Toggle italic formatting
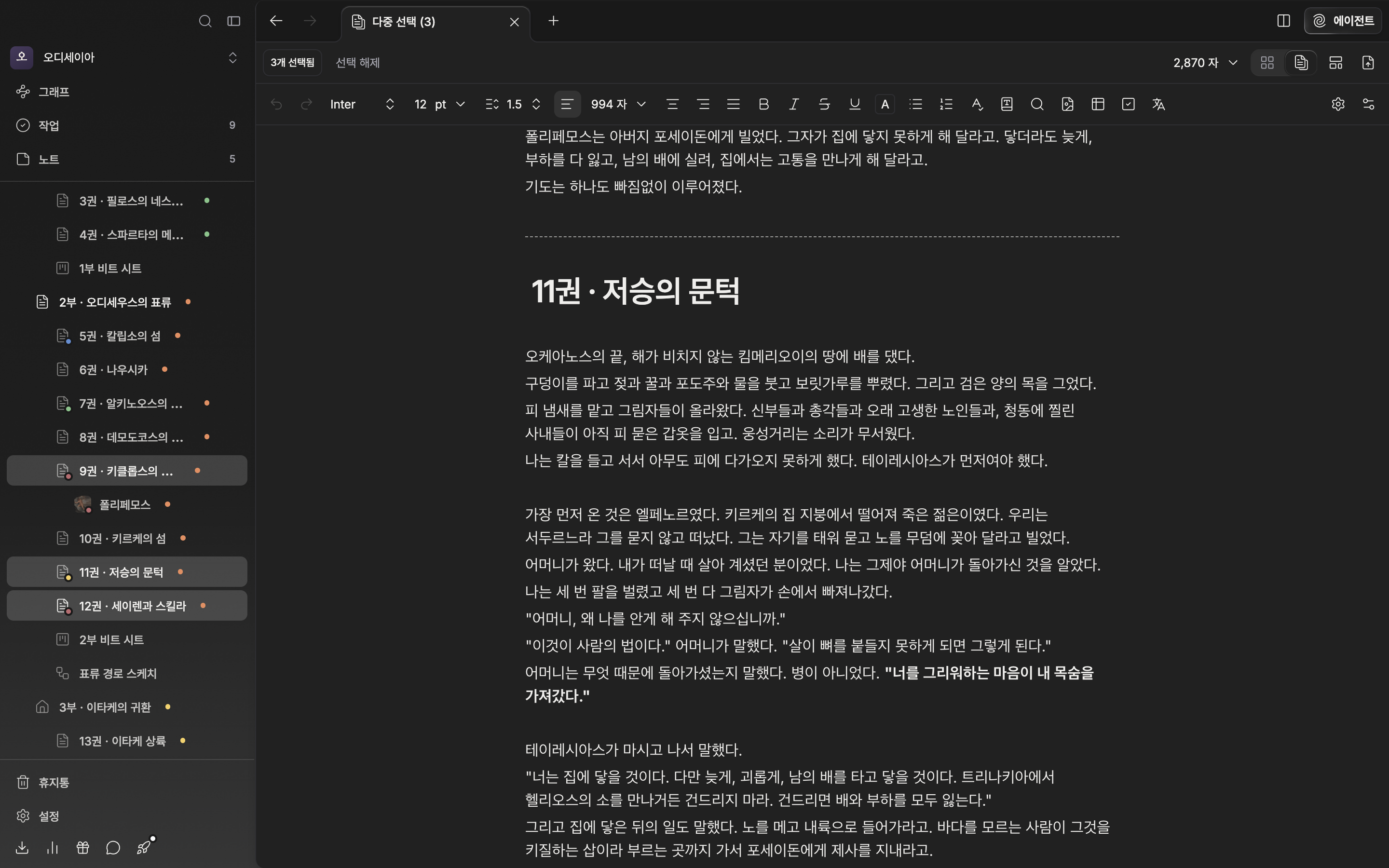 click(x=794, y=104)
